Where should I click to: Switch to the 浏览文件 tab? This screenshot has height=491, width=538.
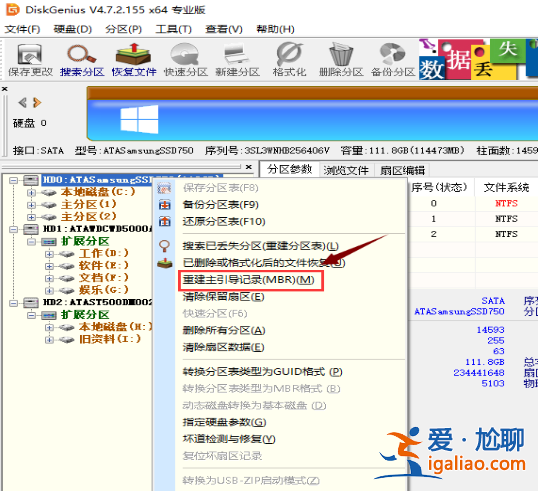coord(346,170)
